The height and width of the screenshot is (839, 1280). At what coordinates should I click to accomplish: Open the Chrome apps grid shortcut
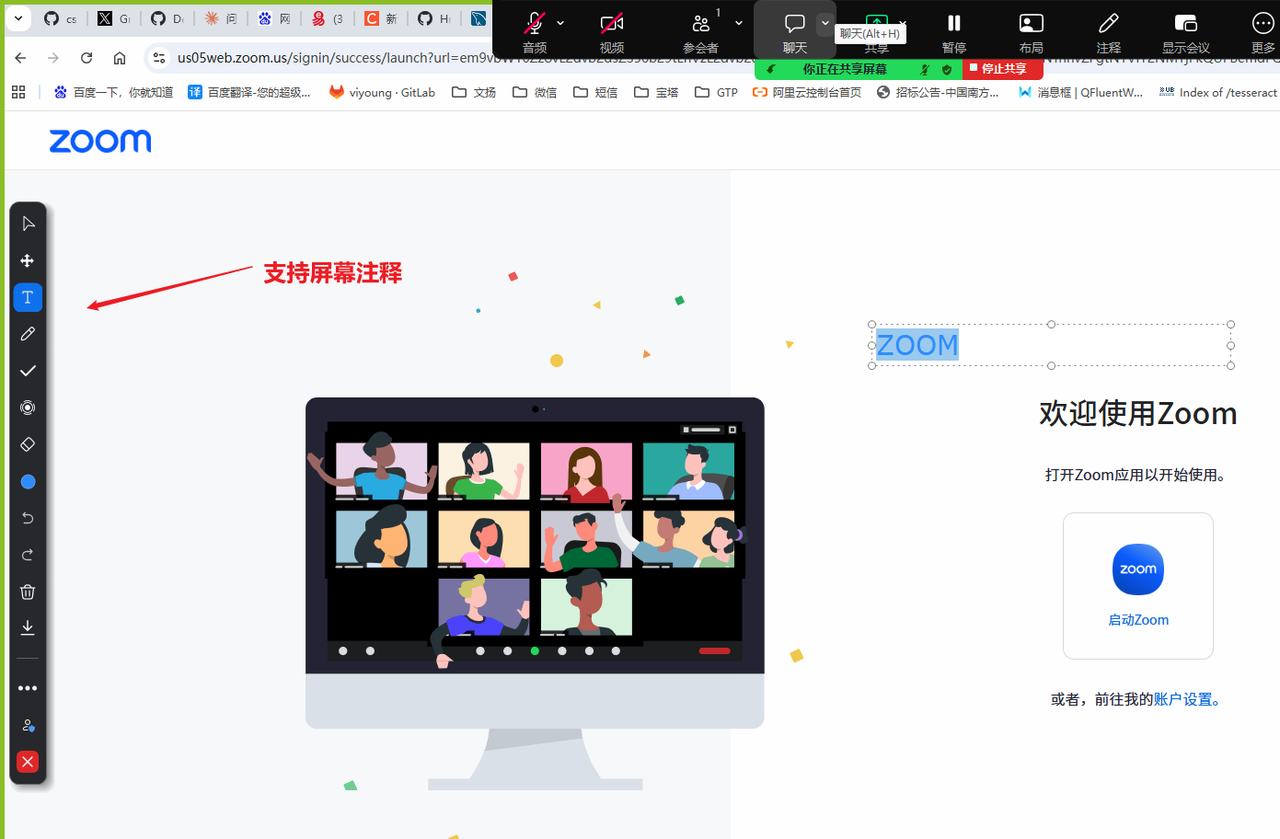pyautogui.click(x=18, y=92)
